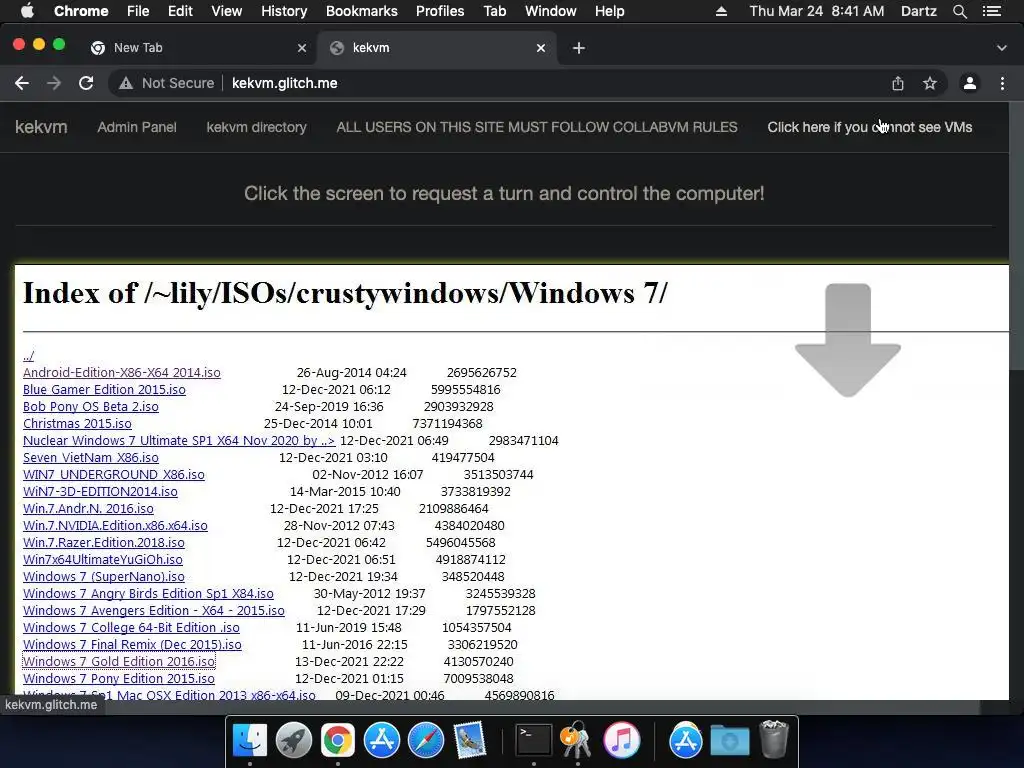
Task: Click the eject icon in menu bar
Action: coord(721,11)
